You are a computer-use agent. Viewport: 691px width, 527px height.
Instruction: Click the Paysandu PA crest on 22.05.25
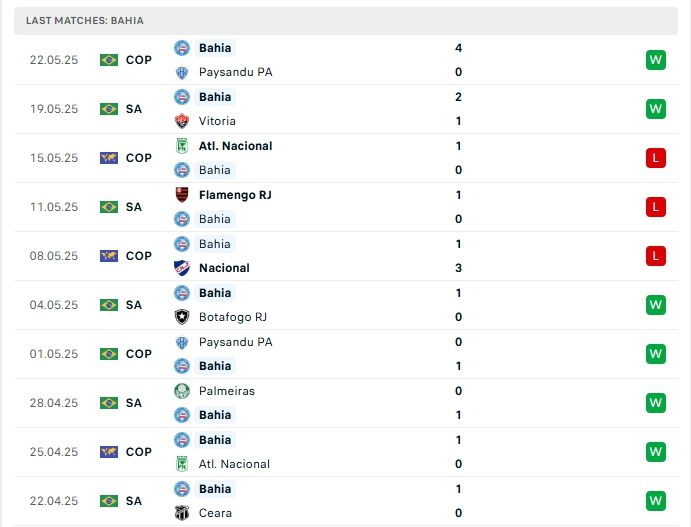tap(182, 72)
